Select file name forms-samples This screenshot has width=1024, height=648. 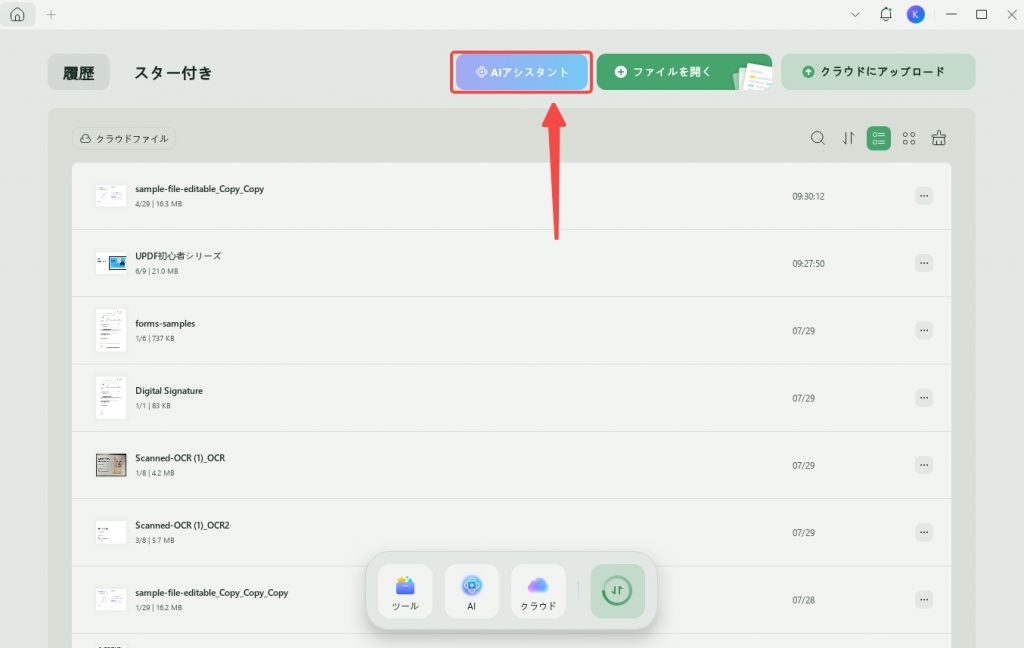tap(165, 323)
